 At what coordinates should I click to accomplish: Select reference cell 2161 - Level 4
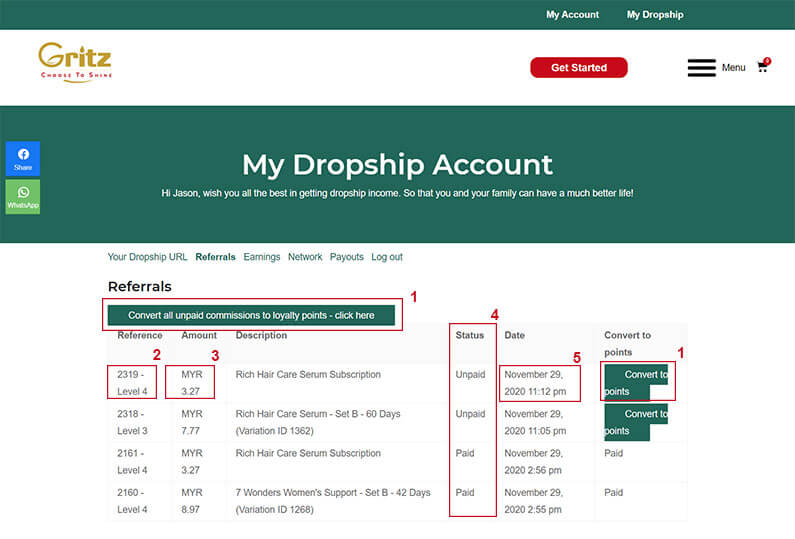[x=132, y=461]
